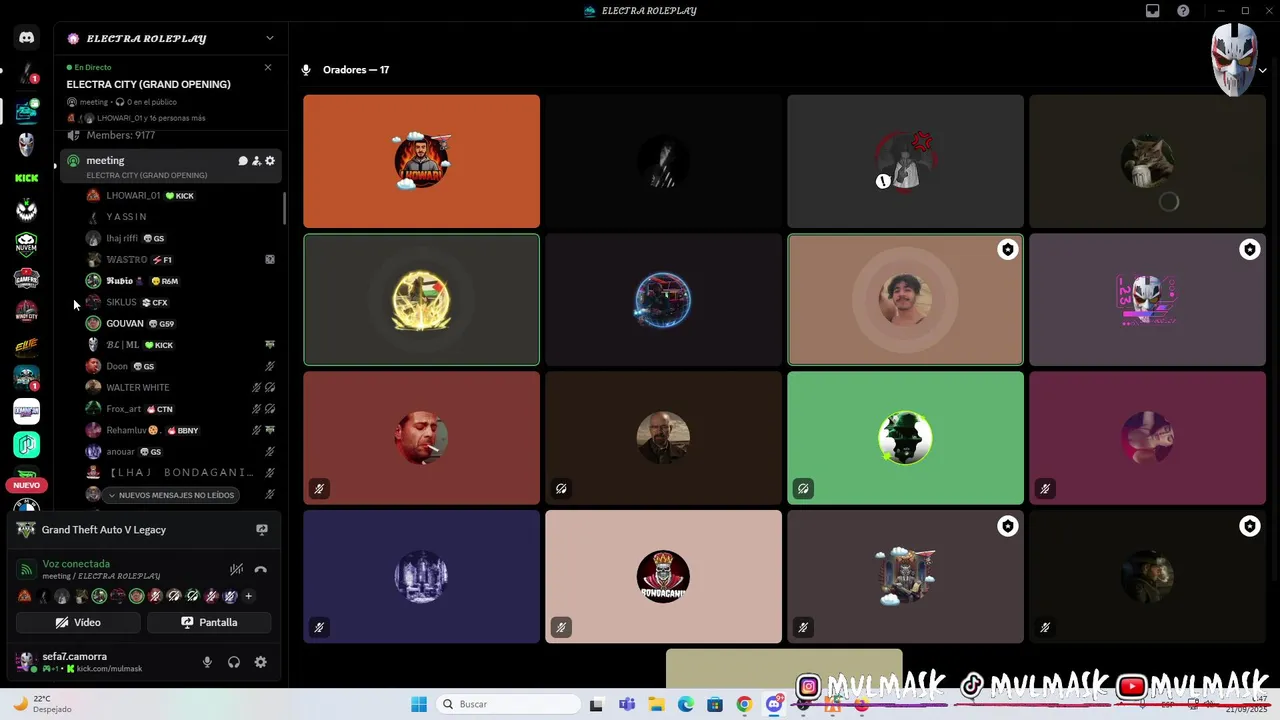Viewport: 1280px width, 720px height.
Task: Open Task View from taskbar
Action: click(597, 704)
